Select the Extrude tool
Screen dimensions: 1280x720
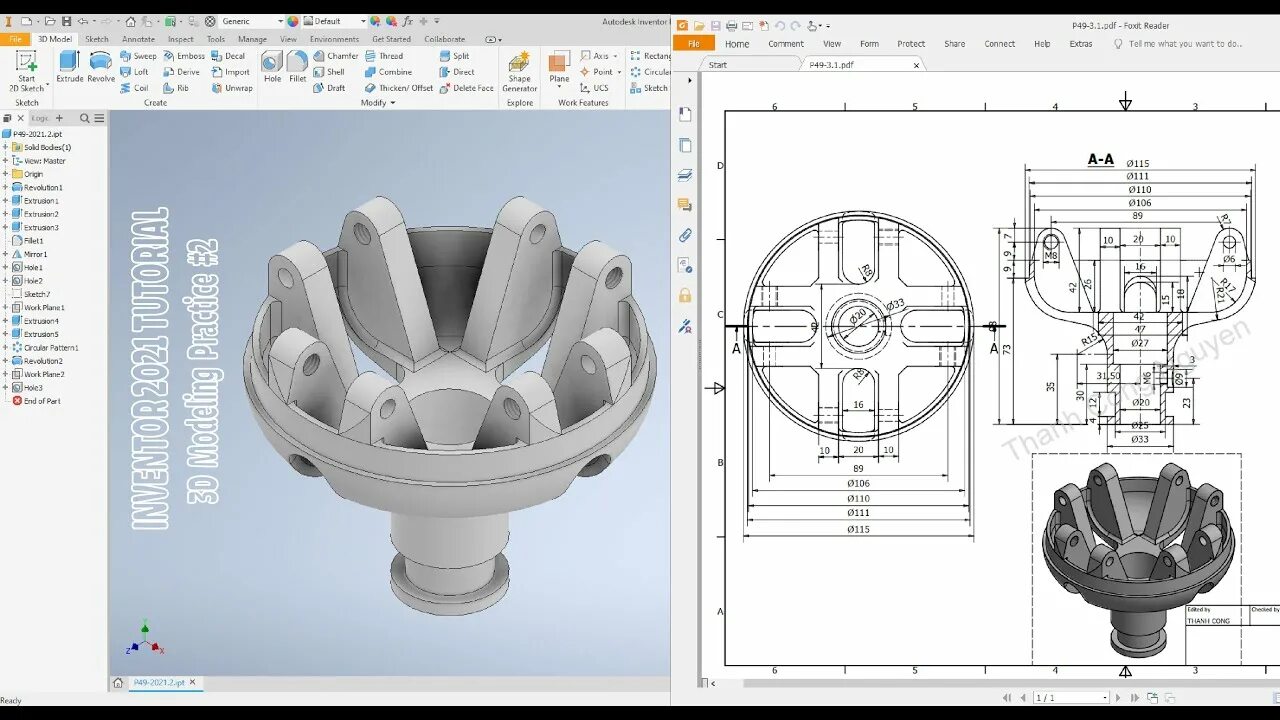click(70, 66)
